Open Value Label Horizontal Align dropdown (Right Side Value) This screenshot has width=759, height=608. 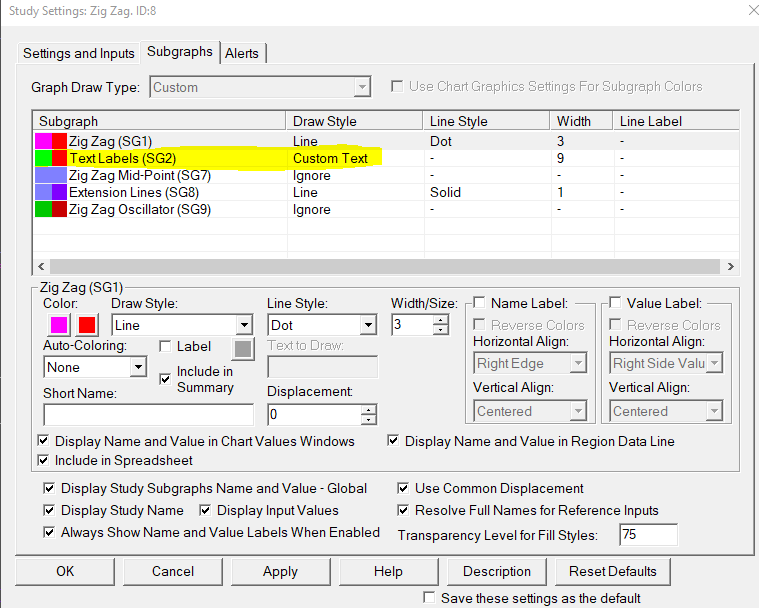click(666, 363)
